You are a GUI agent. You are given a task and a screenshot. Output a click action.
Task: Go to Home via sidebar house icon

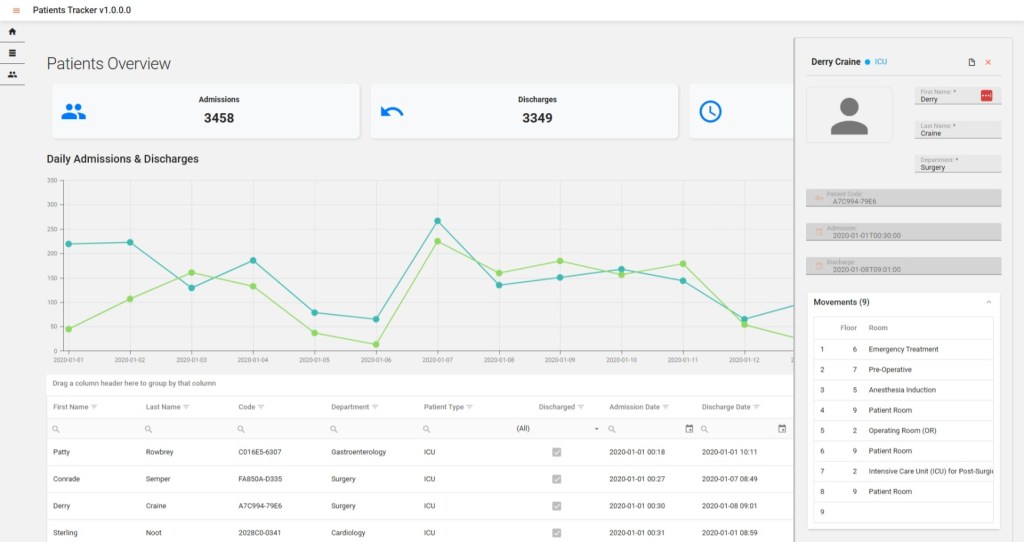click(x=12, y=32)
